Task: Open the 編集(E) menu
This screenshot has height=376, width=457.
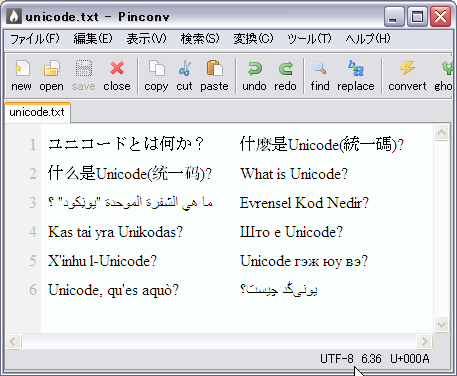Action: (x=93, y=39)
